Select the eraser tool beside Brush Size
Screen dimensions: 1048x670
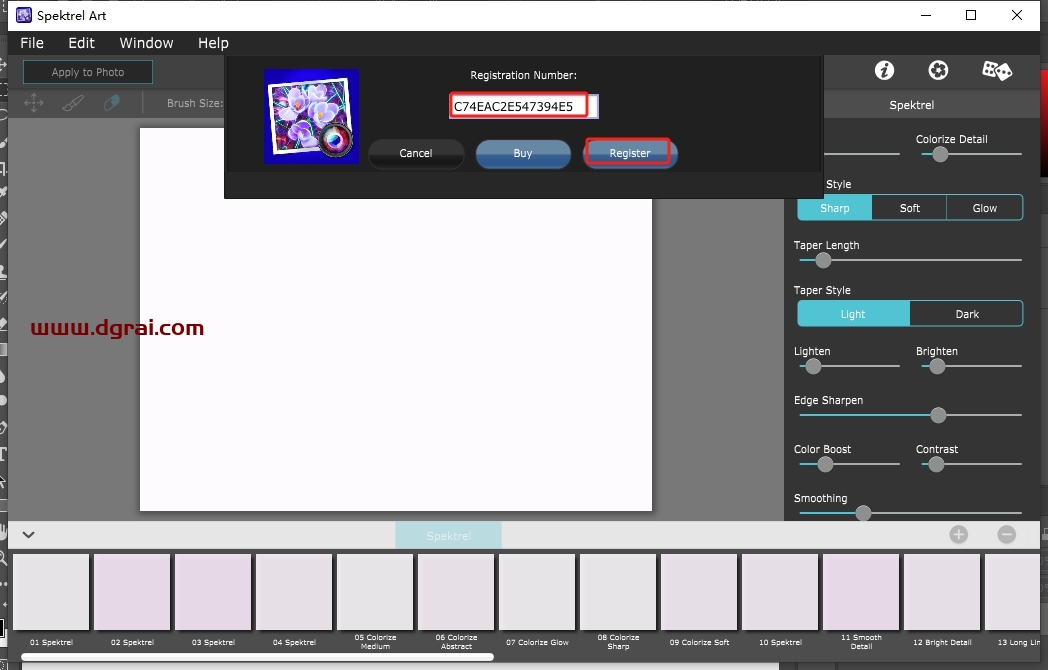pos(112,103)
